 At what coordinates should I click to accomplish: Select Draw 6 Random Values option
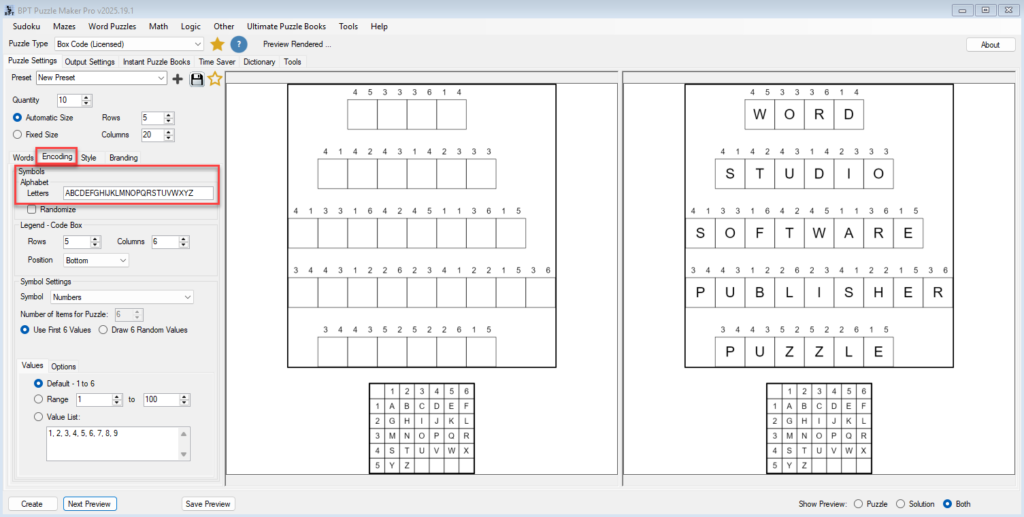[x=103, y=330]
